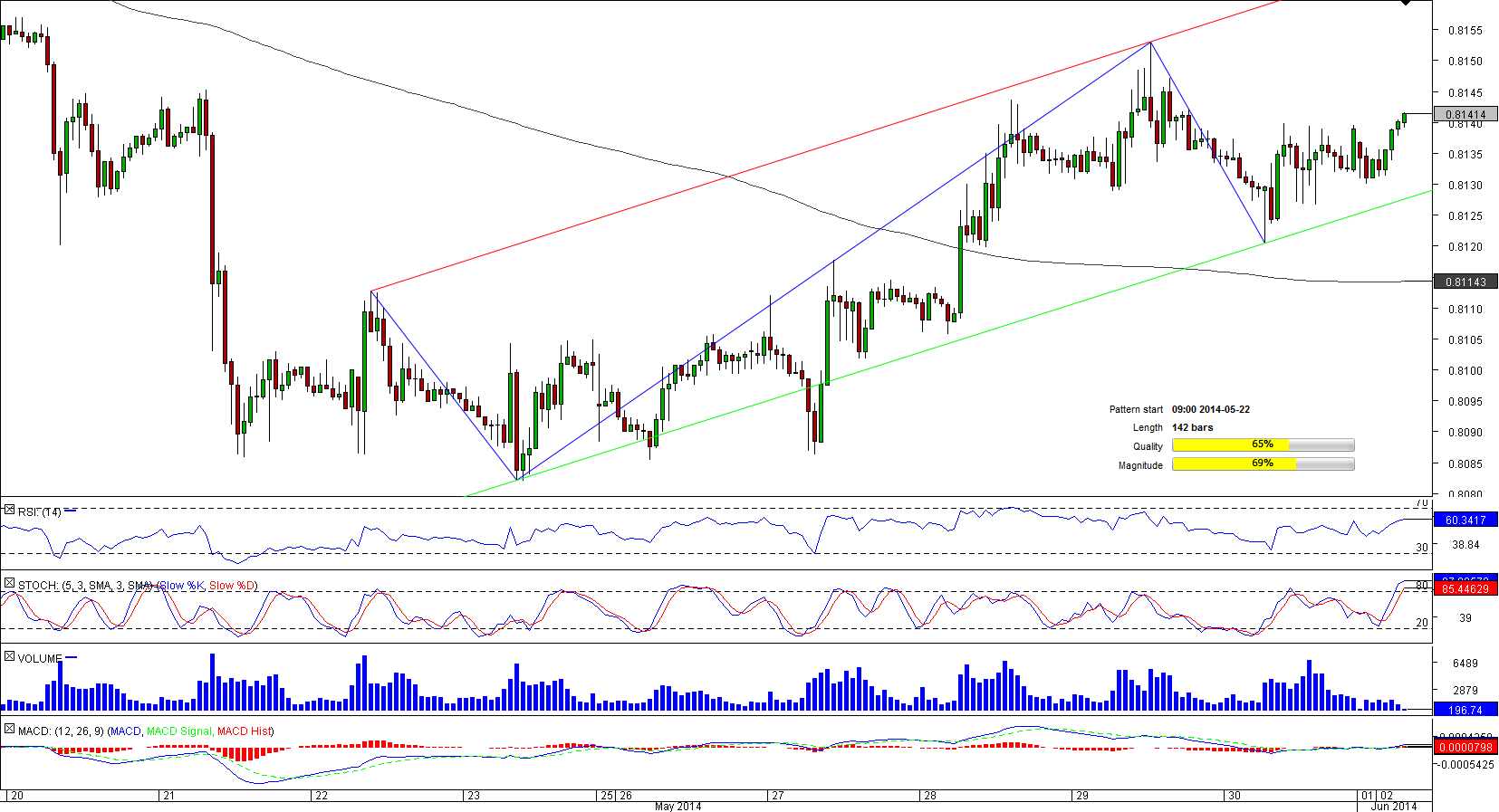Screen dimensions: 1499x812
Task: Click the '0.8120' price axis label
Action: coord(1465,246)
